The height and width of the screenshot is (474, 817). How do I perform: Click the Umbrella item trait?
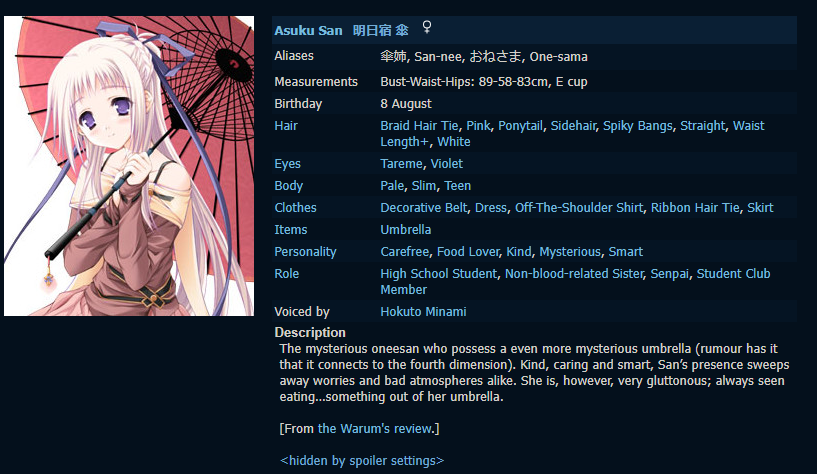coord(405,230)
